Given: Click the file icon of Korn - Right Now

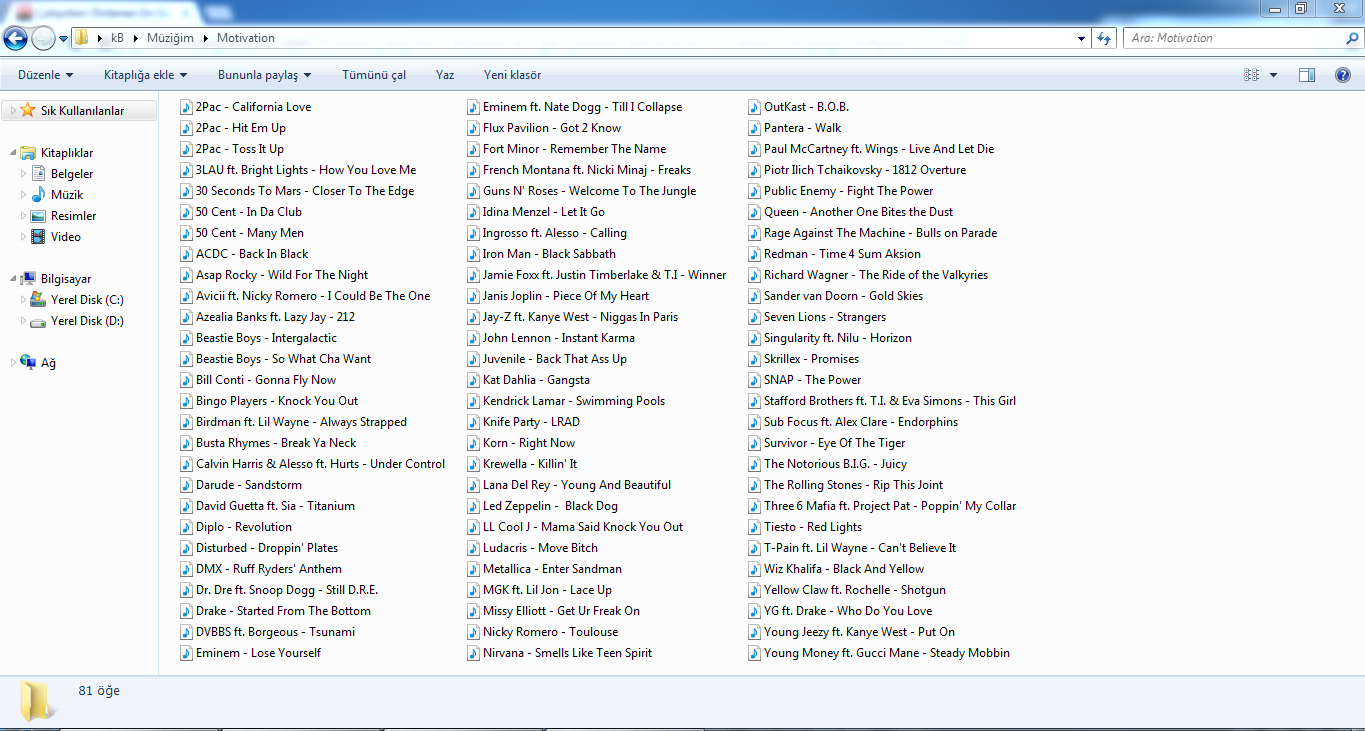Looking at the screenshot, I should pyautogui.click(x=474, y=443).
